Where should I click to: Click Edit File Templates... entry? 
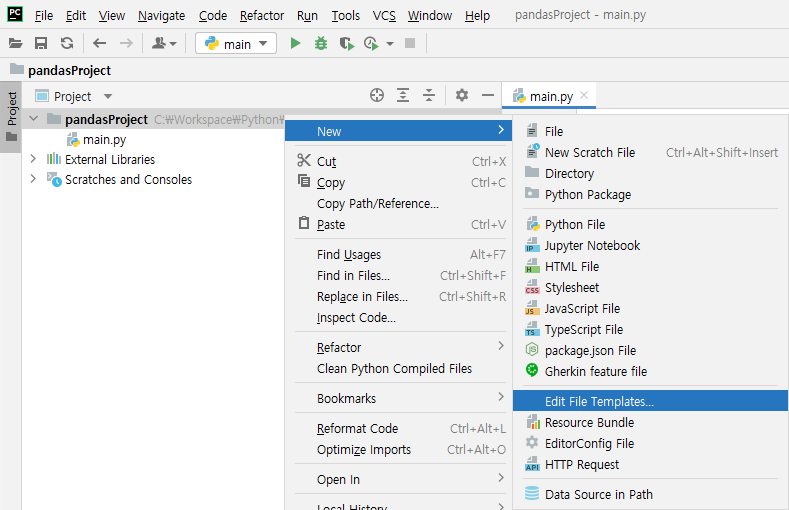651,401
